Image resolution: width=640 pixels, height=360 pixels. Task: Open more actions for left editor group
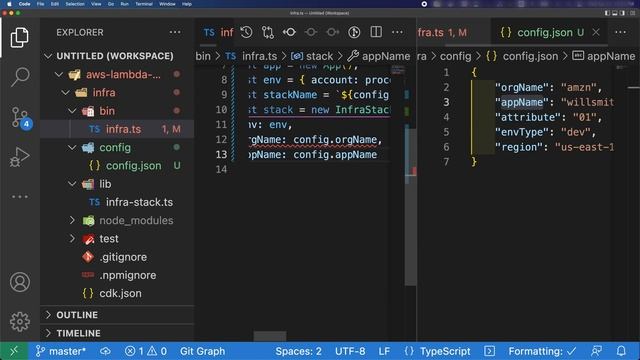tap(397, 32)
